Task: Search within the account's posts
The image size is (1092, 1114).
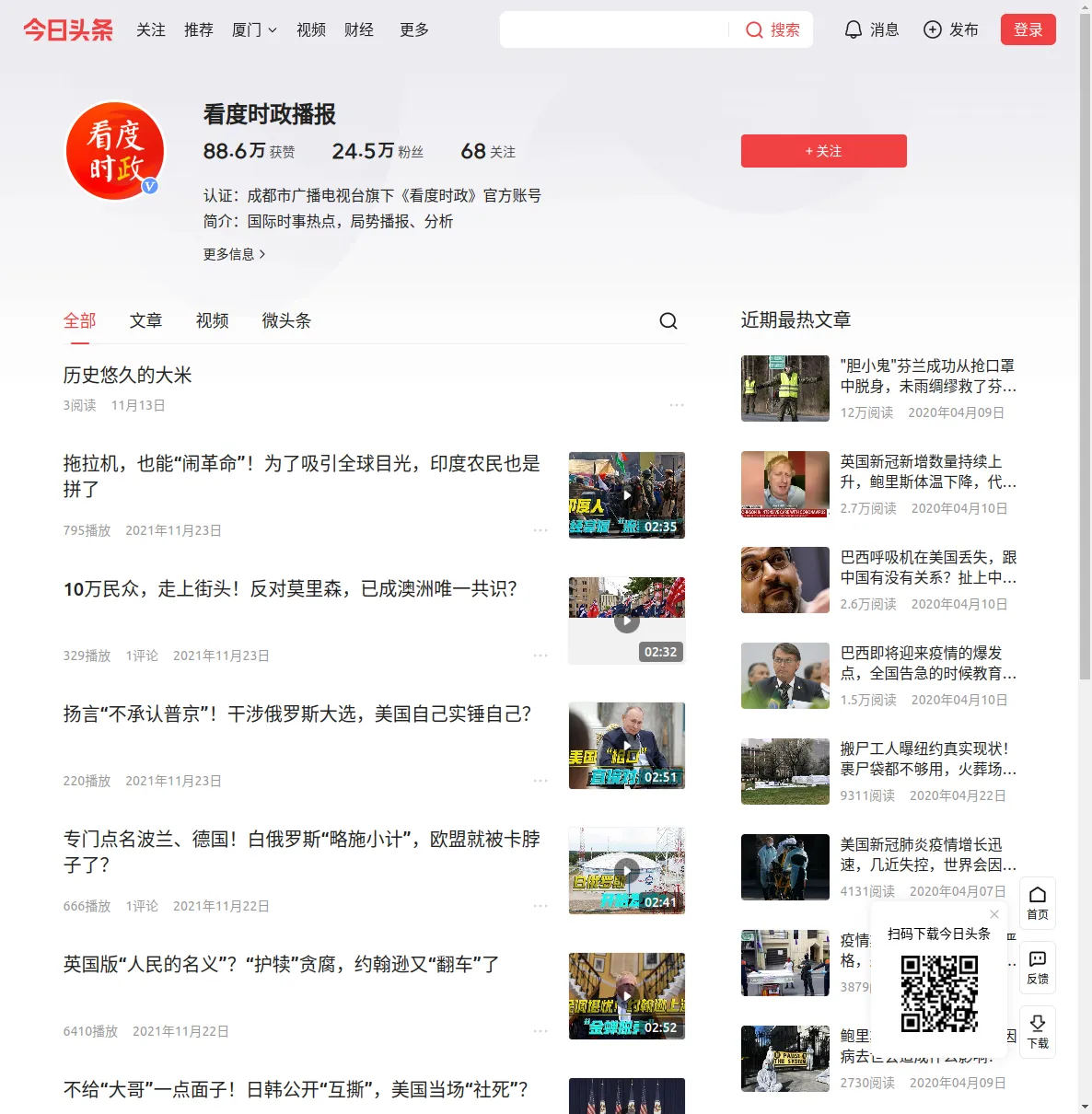Action: (668, 320)
